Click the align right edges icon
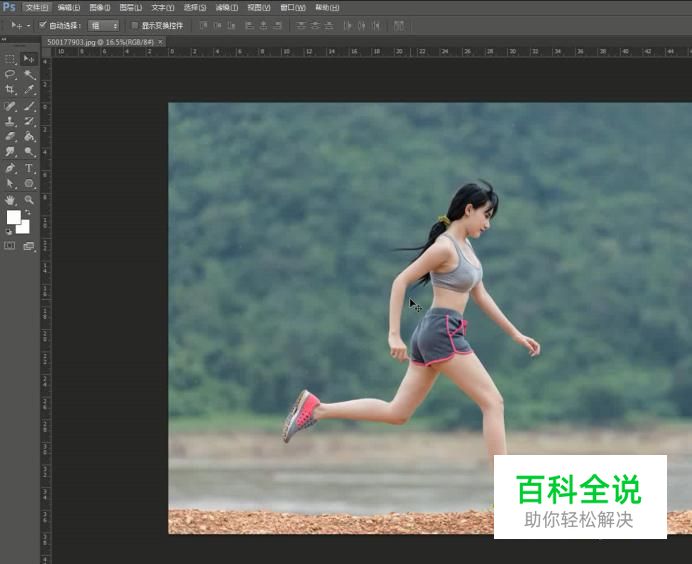692x564 pixels. click(x=278, y=26)
